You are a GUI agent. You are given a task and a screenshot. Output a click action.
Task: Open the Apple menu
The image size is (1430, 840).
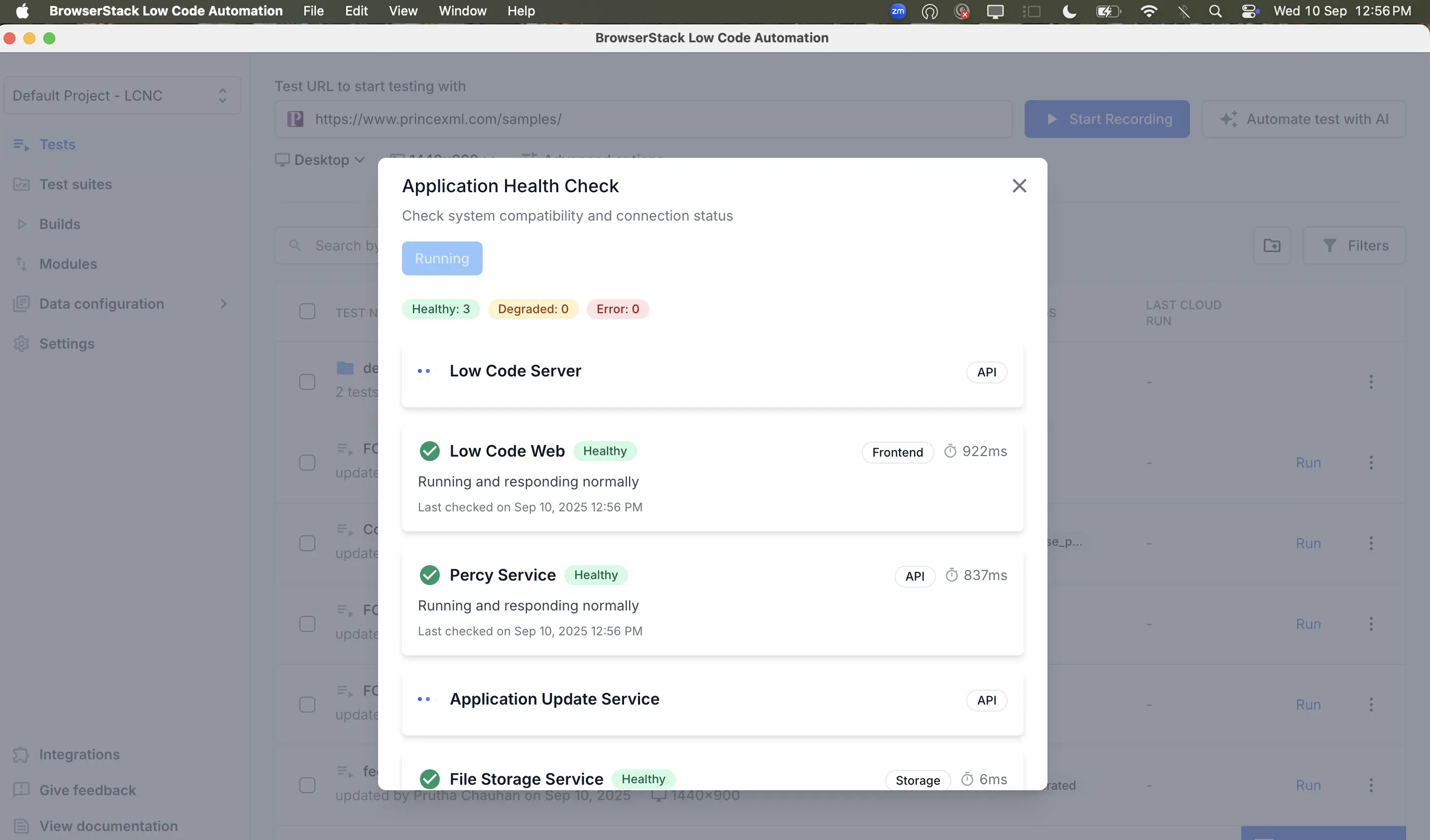22,11
